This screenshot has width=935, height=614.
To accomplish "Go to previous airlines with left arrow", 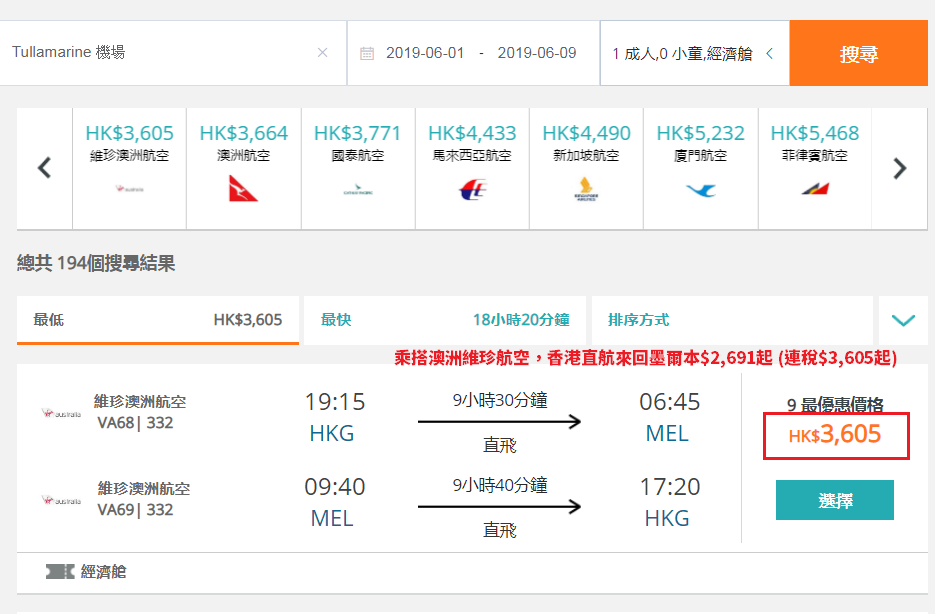I will pos(44,168).
